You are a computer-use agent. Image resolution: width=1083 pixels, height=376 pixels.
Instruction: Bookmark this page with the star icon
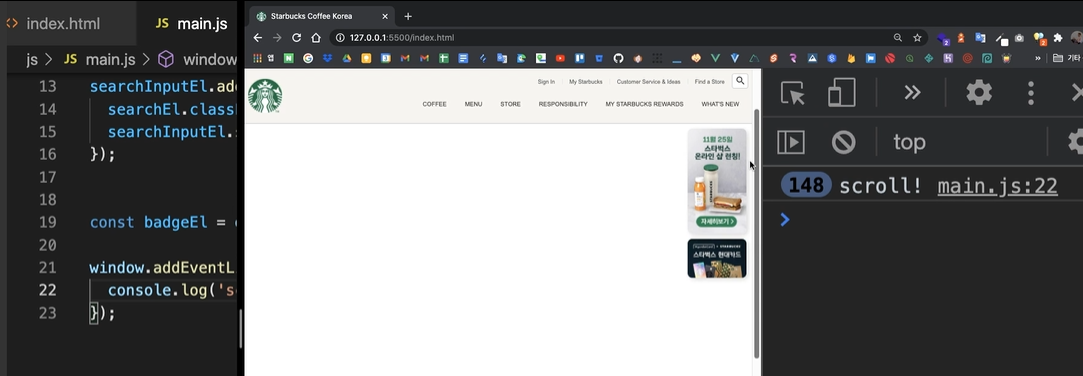(x=917, y=37)
